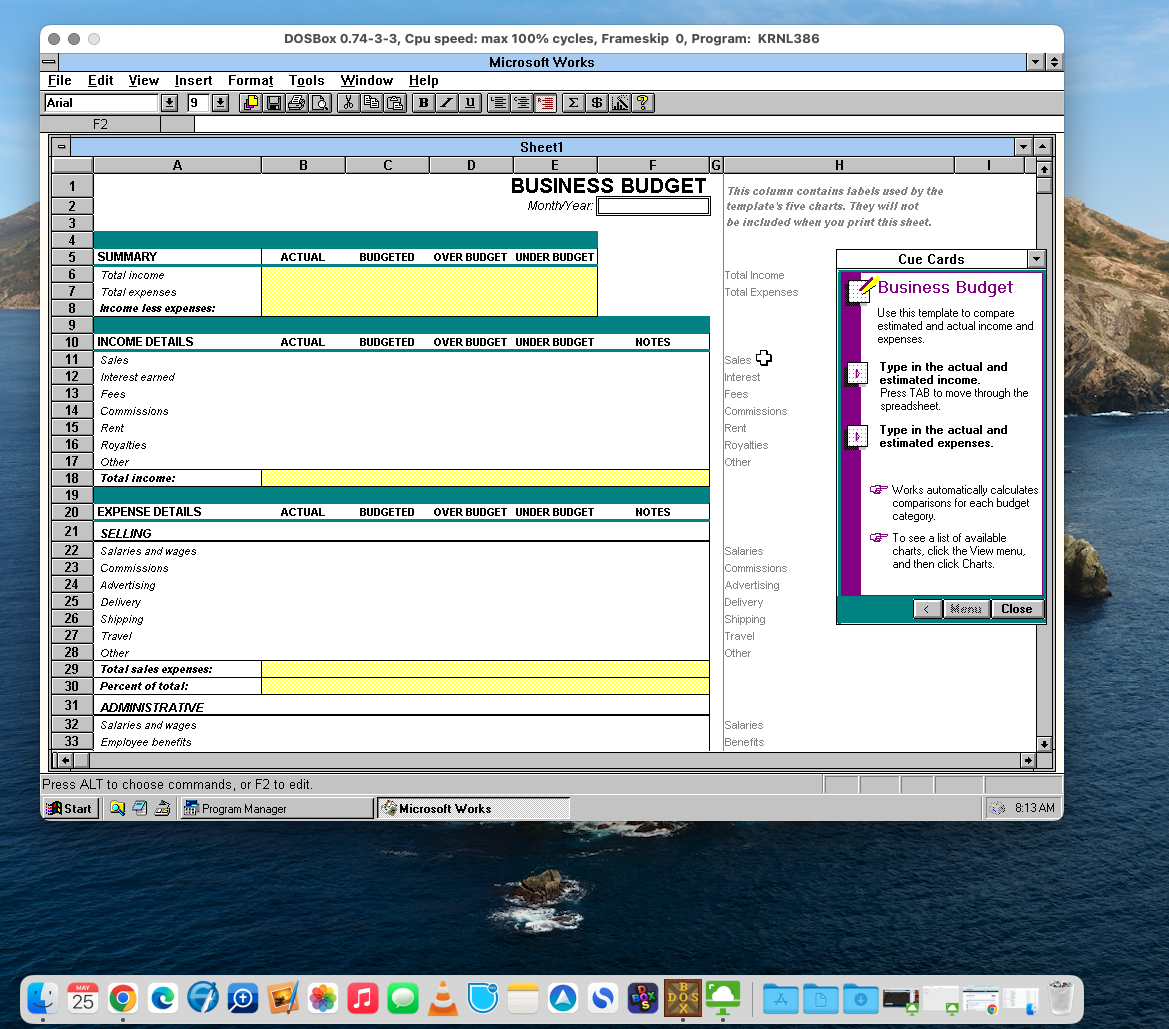Click the New Chart toolbar icon

tap(620, 103)
